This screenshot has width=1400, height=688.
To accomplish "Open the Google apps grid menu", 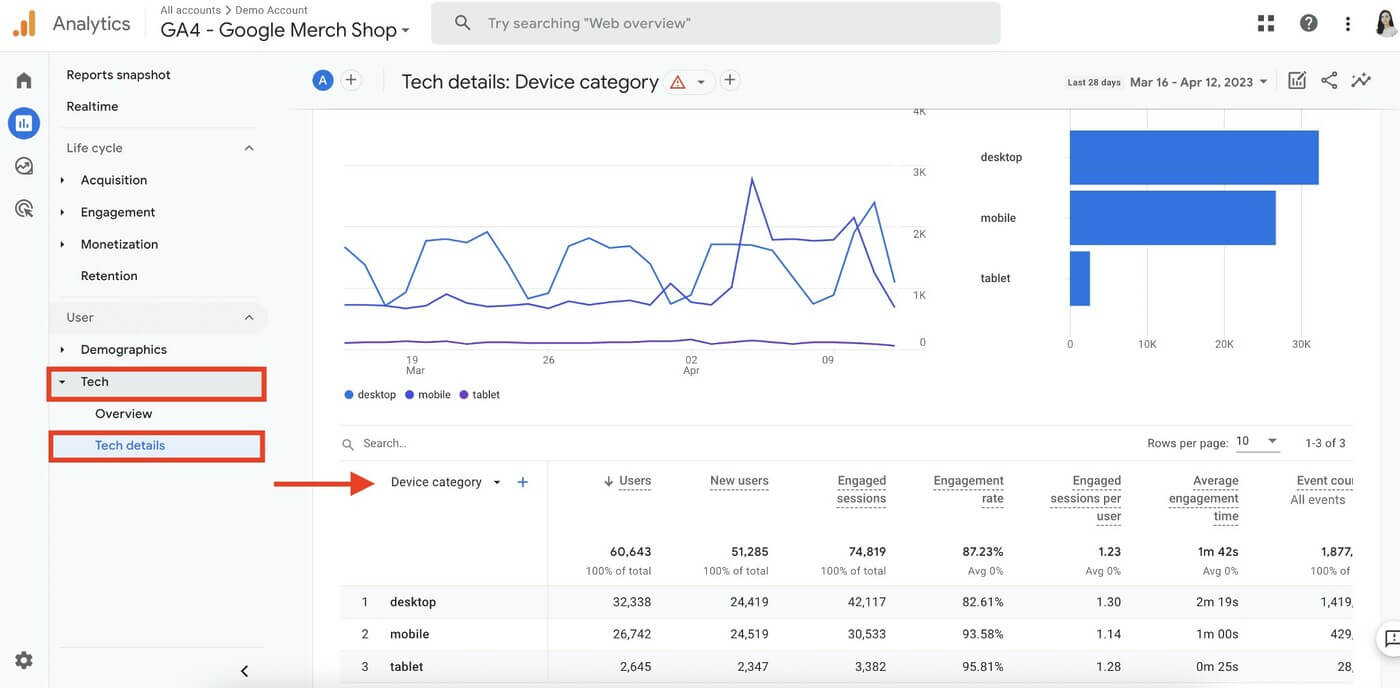I will click(1265, 22).
